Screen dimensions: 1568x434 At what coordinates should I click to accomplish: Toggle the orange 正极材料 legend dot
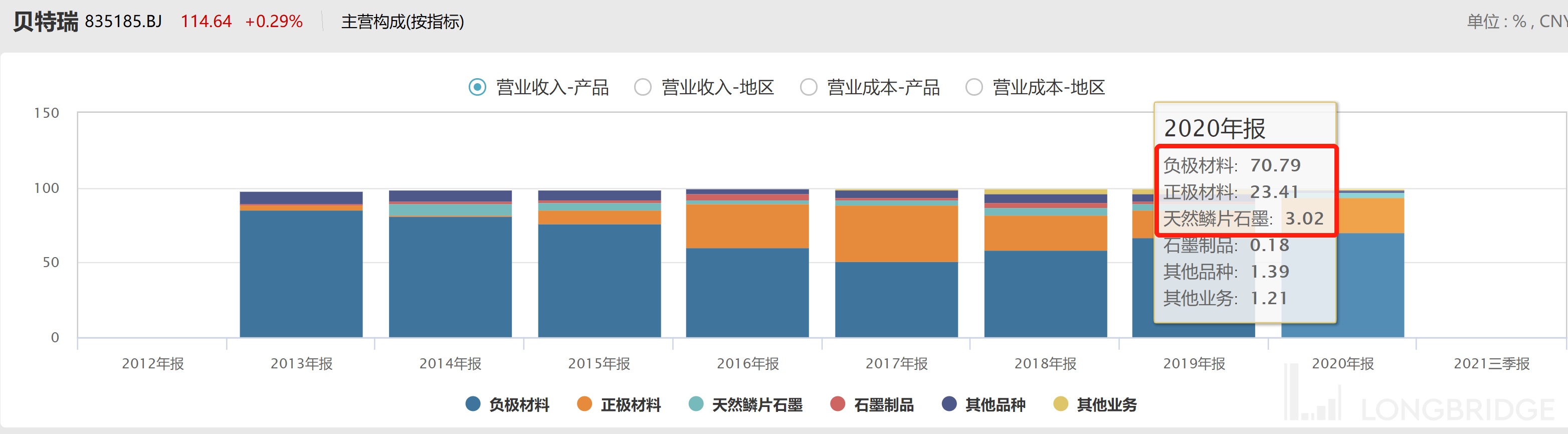584,404
